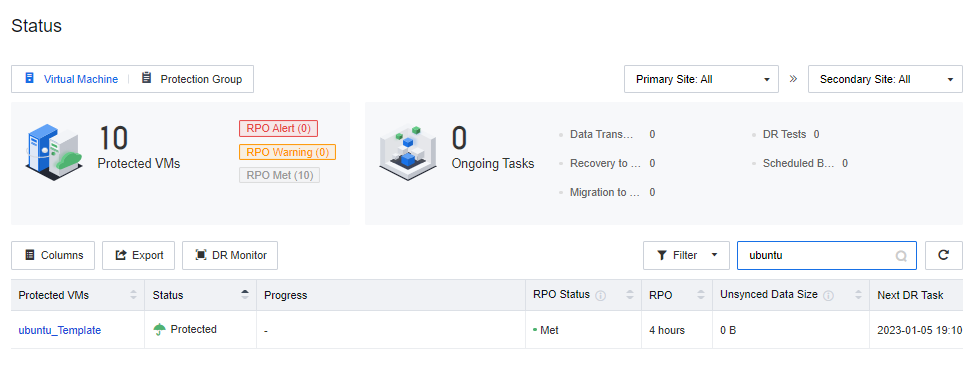
Task: Click the 0 Ongoing Tasks count
Action: pos(459,138)
